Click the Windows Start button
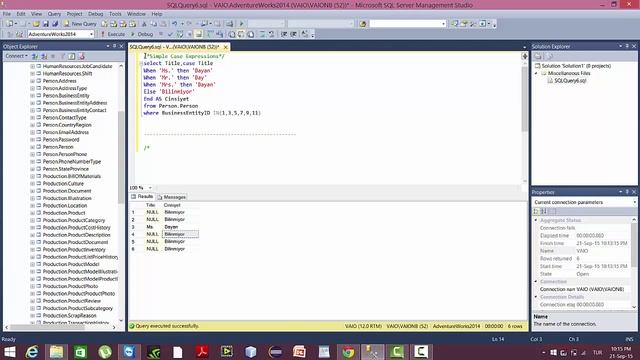640x360 pixels. pos(10,352)
